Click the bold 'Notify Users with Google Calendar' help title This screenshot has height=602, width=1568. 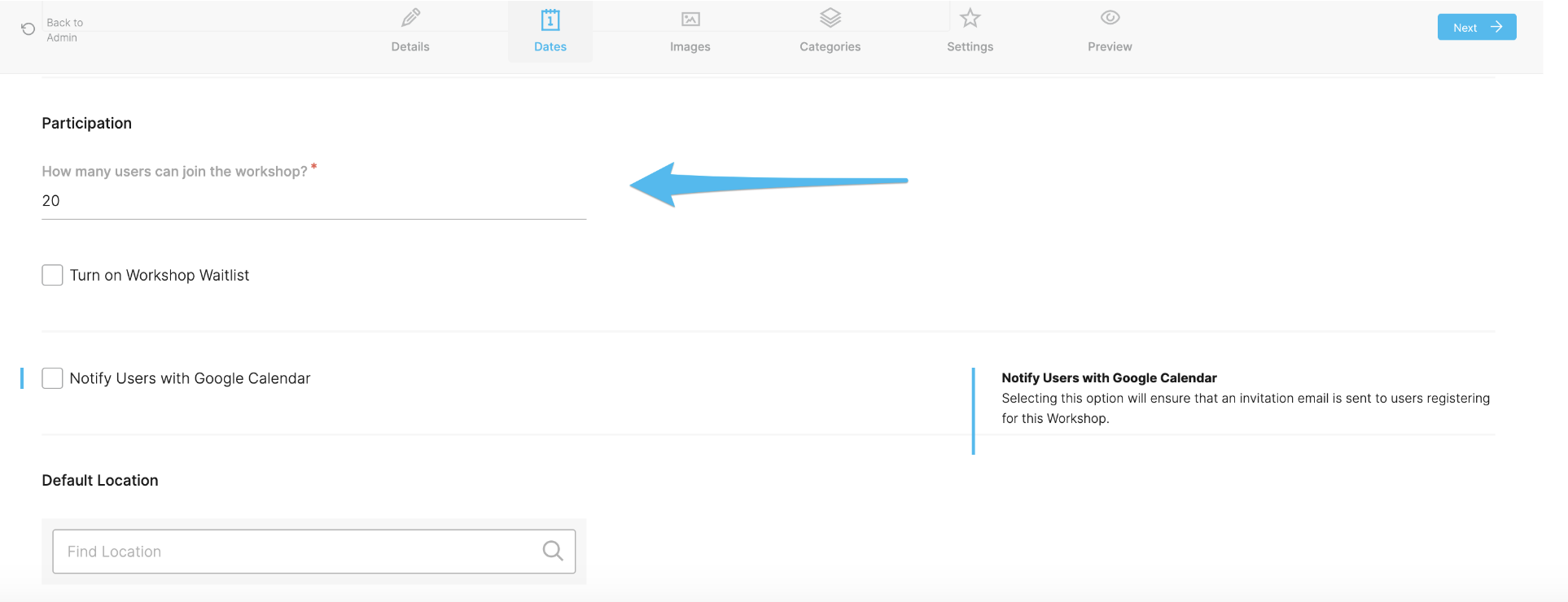point(1109,377)
